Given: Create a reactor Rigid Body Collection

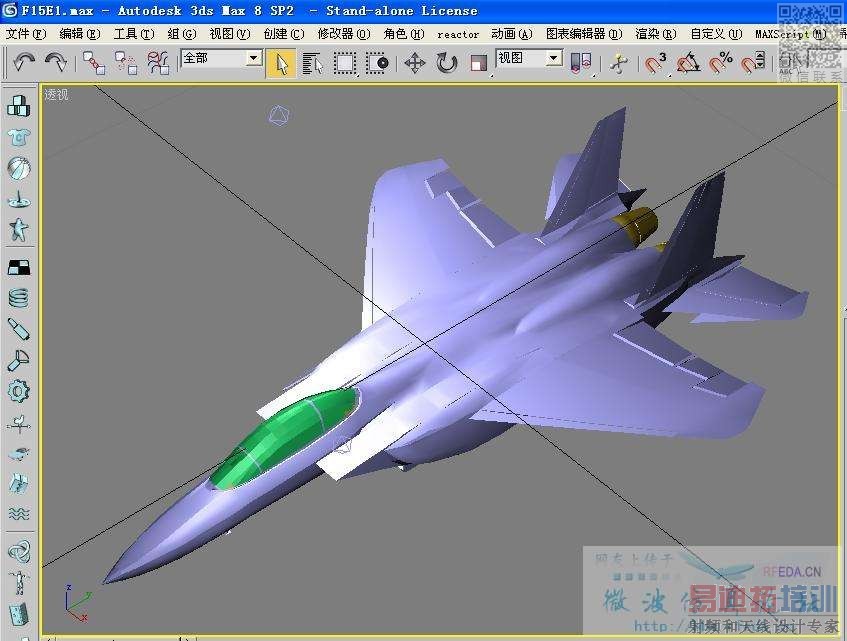Looking at the screenshot, I should pyautogui.click(x=18, y=106).
